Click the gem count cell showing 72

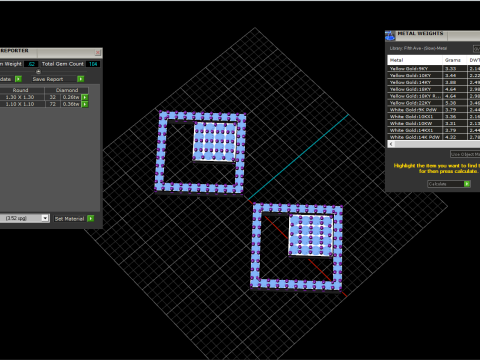coord(53,104)
